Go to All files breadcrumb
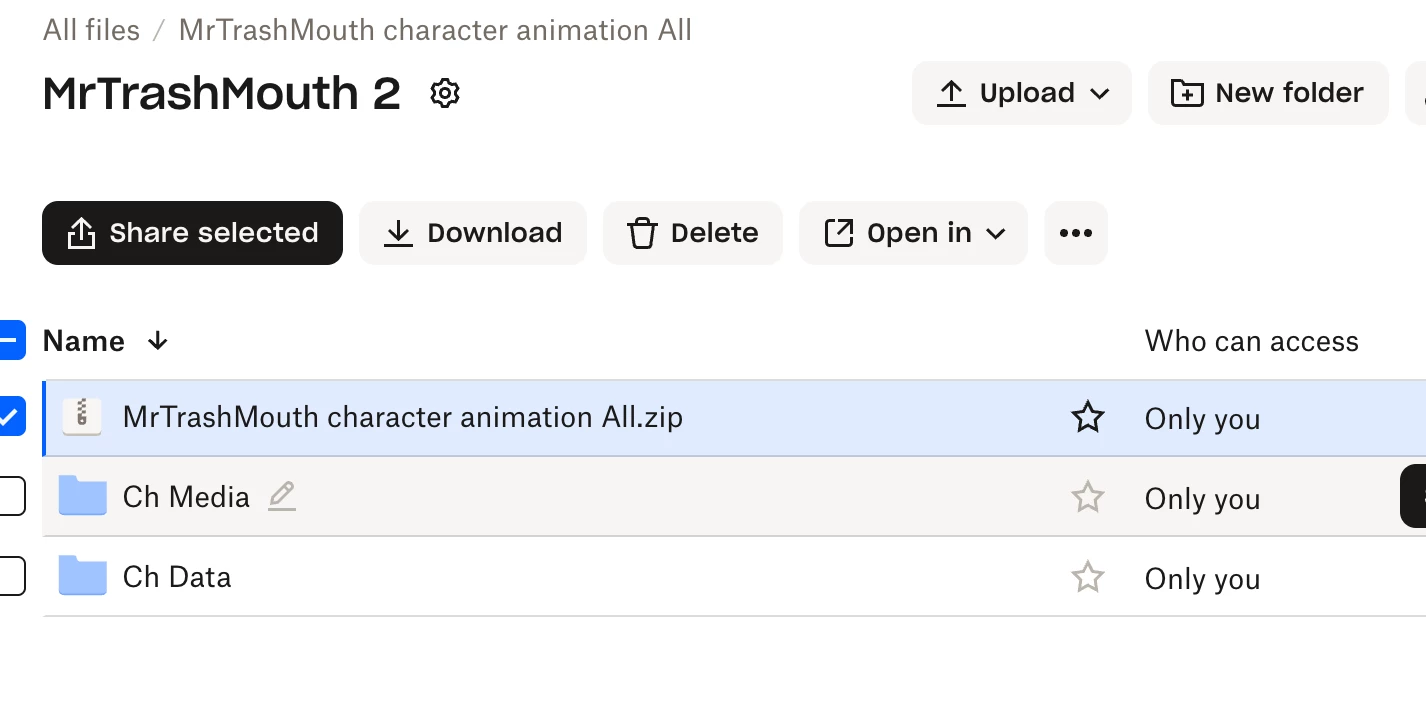The width and height of the screenshot is (1426, 722). pos(91,30)
